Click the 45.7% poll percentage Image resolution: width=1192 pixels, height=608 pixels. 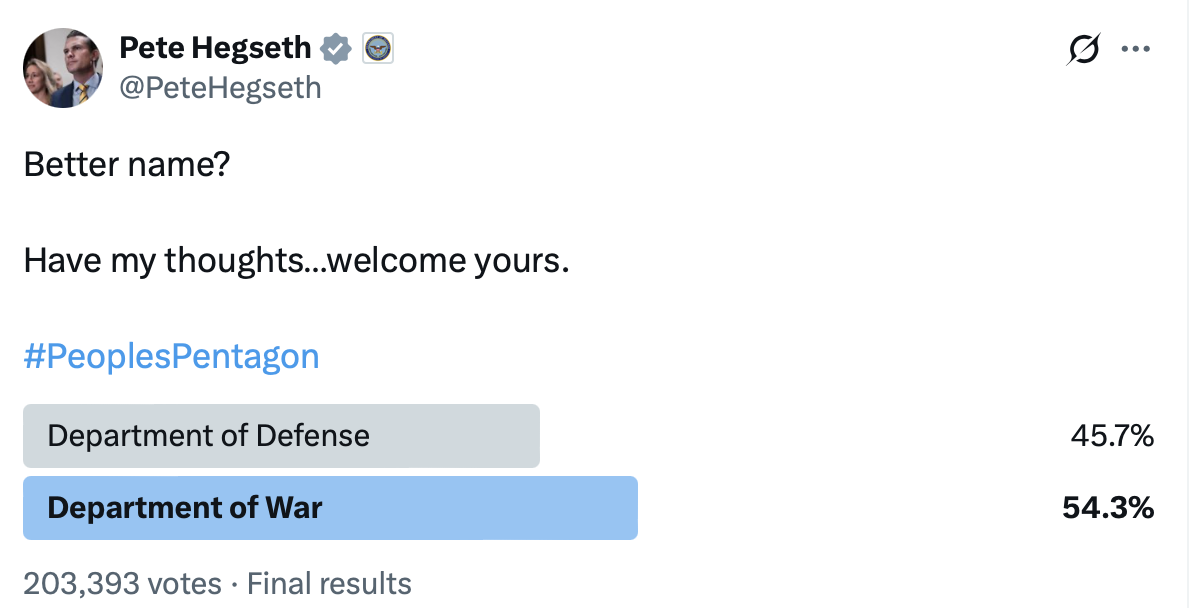click(1111, 436)
